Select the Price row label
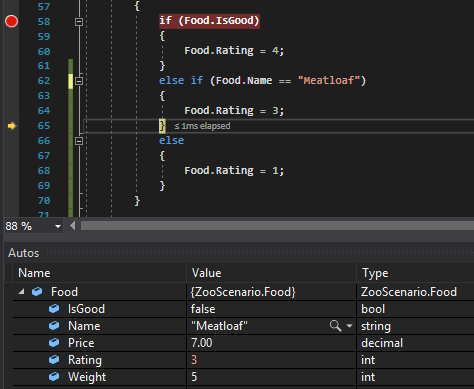The image size is (474, 389). [81, 343]
